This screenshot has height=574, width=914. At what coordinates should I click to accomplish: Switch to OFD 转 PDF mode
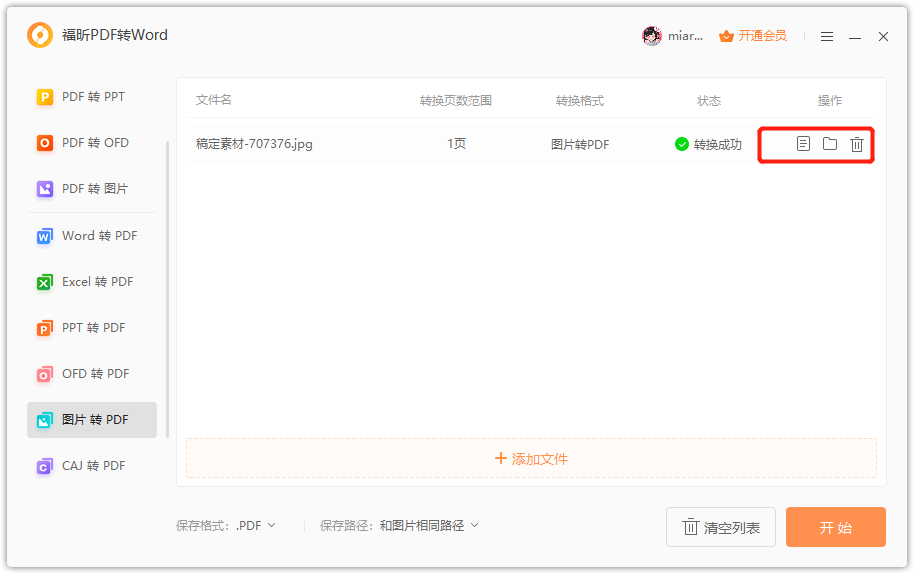click(x=92, y=374)
